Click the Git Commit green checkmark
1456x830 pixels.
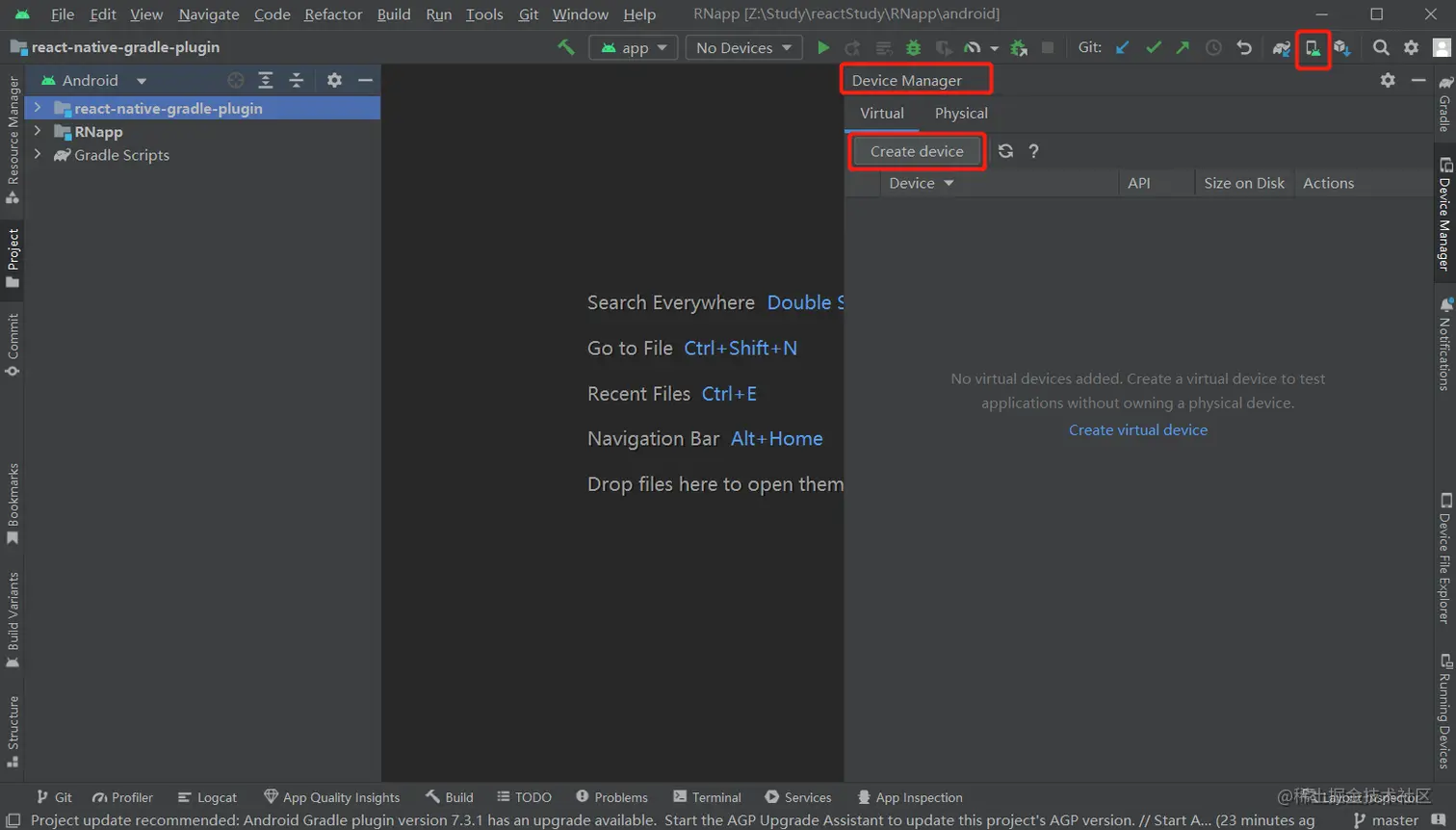(x=1153, y=47)
